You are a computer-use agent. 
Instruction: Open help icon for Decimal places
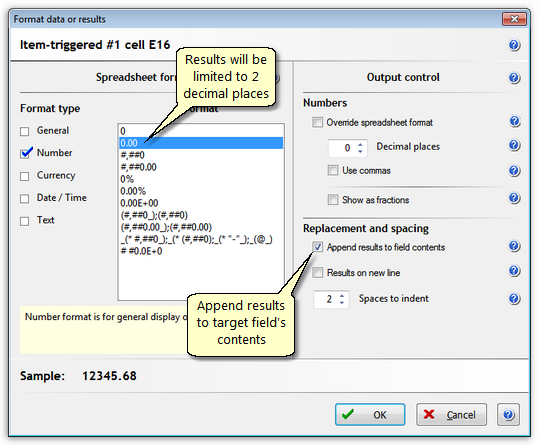tap(514, 145)
